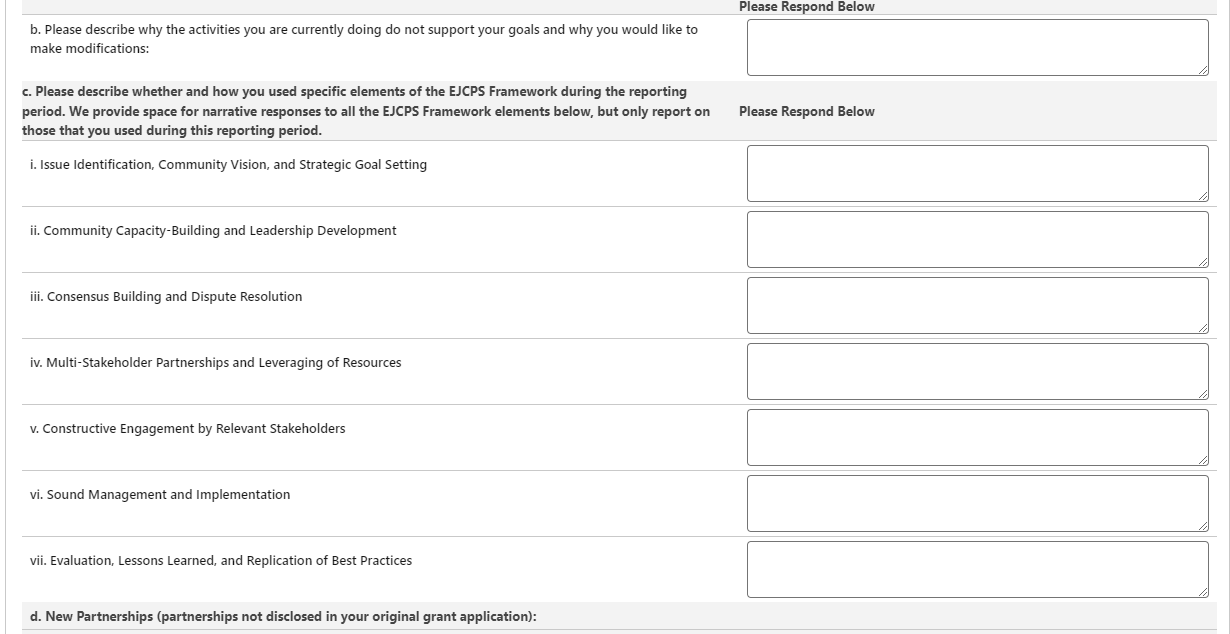This screenshot has width=1230, height=634.
Task: Click resize handle on Evaluation, Lessons Learned textbox
Action: [x=1202, y=592]
